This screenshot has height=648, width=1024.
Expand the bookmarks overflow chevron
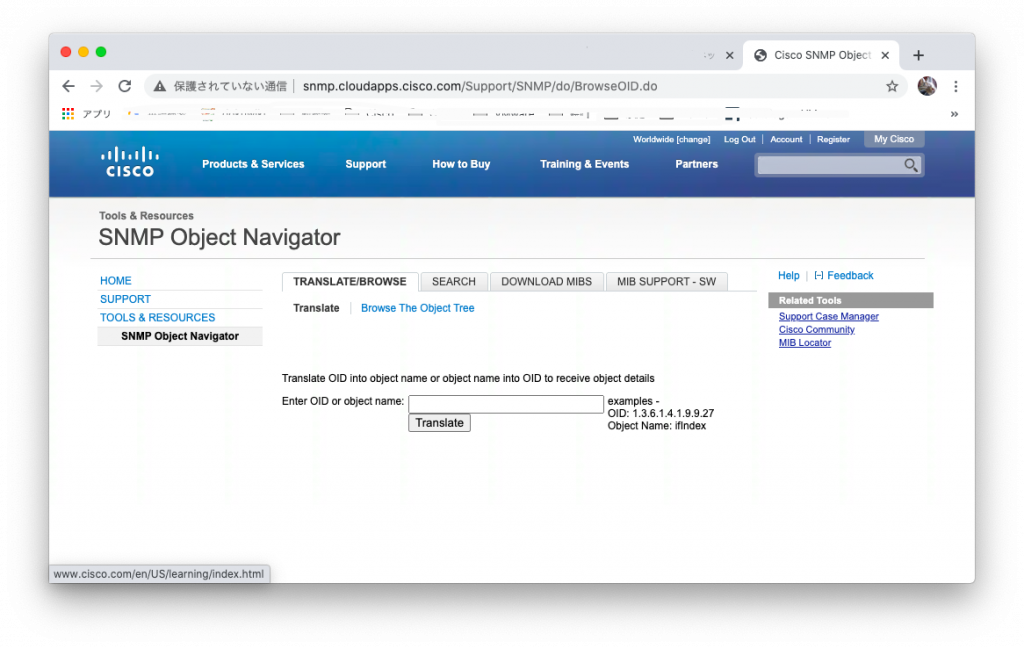click(x=953, y=113)
